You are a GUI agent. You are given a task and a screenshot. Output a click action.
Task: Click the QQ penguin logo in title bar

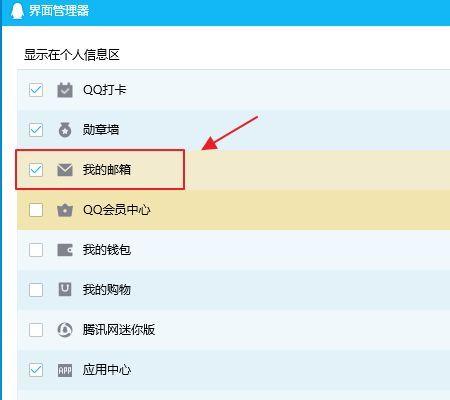[17, 10]
